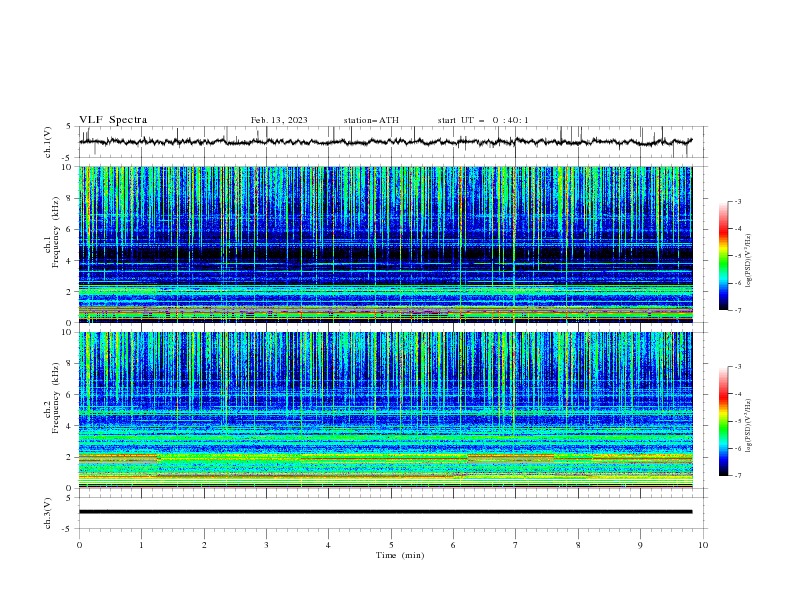This screenshot has width=792, height=612.
Task: Click the "VLF Spectra" plot title
Action: pos(113,120)
